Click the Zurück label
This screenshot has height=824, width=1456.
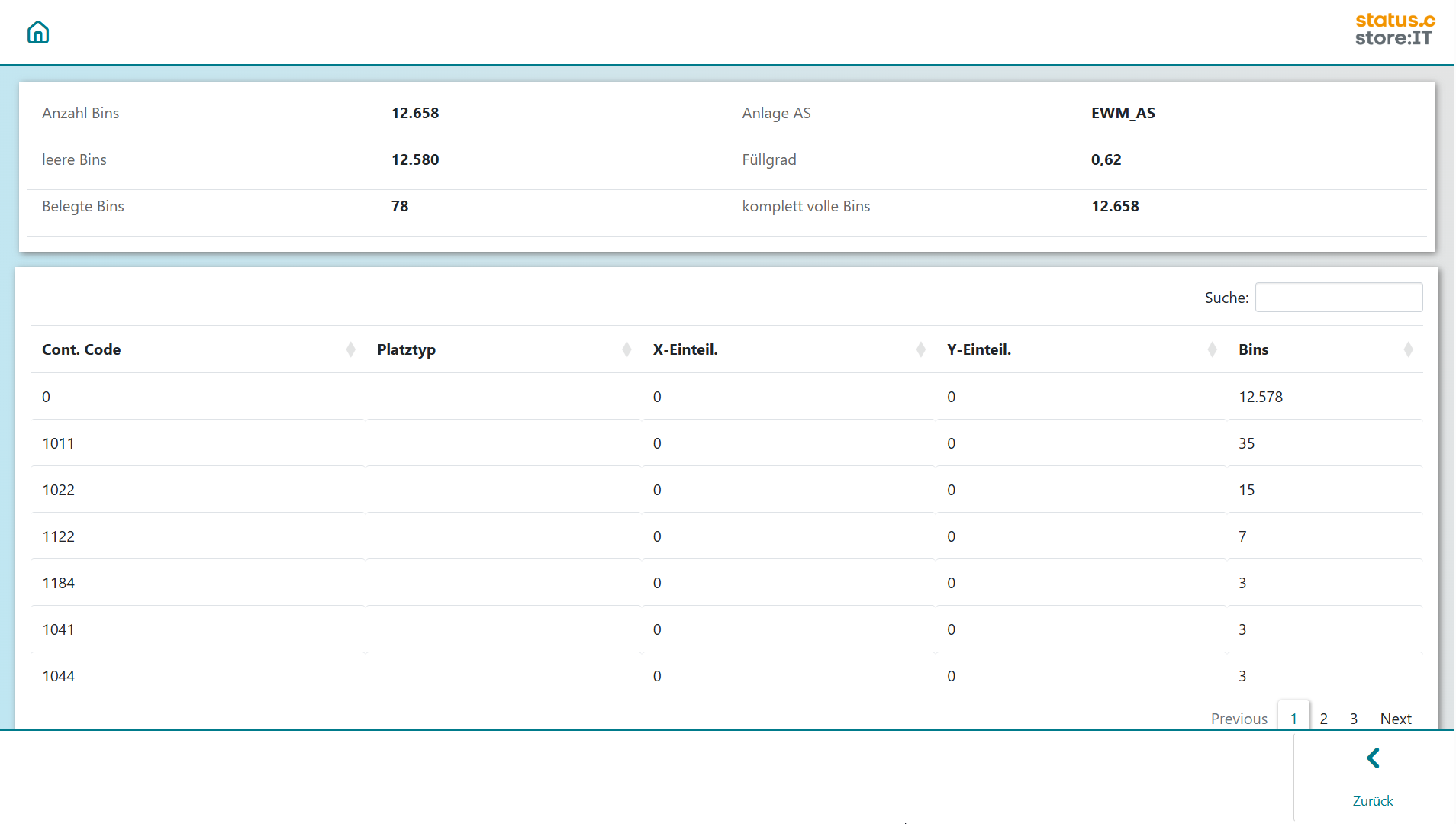tap(1373, 800)
